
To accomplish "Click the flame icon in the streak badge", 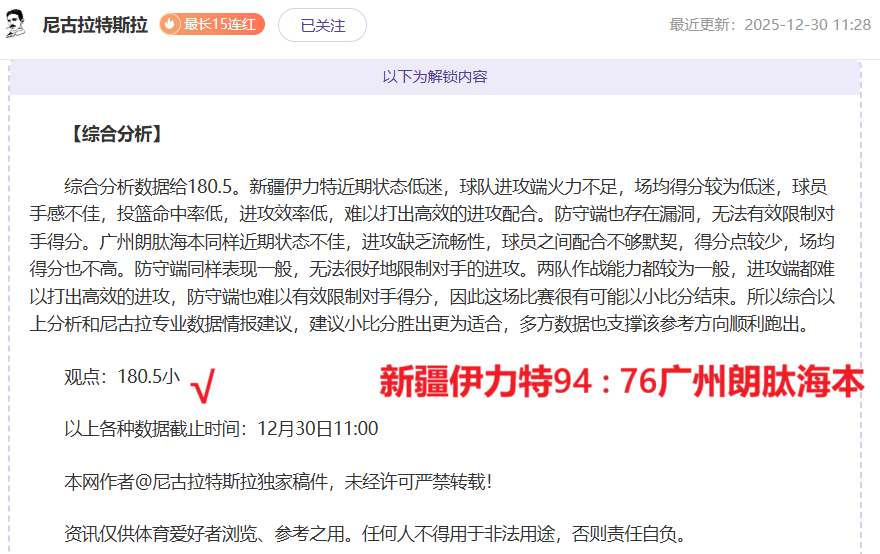I will pos(171,25).
